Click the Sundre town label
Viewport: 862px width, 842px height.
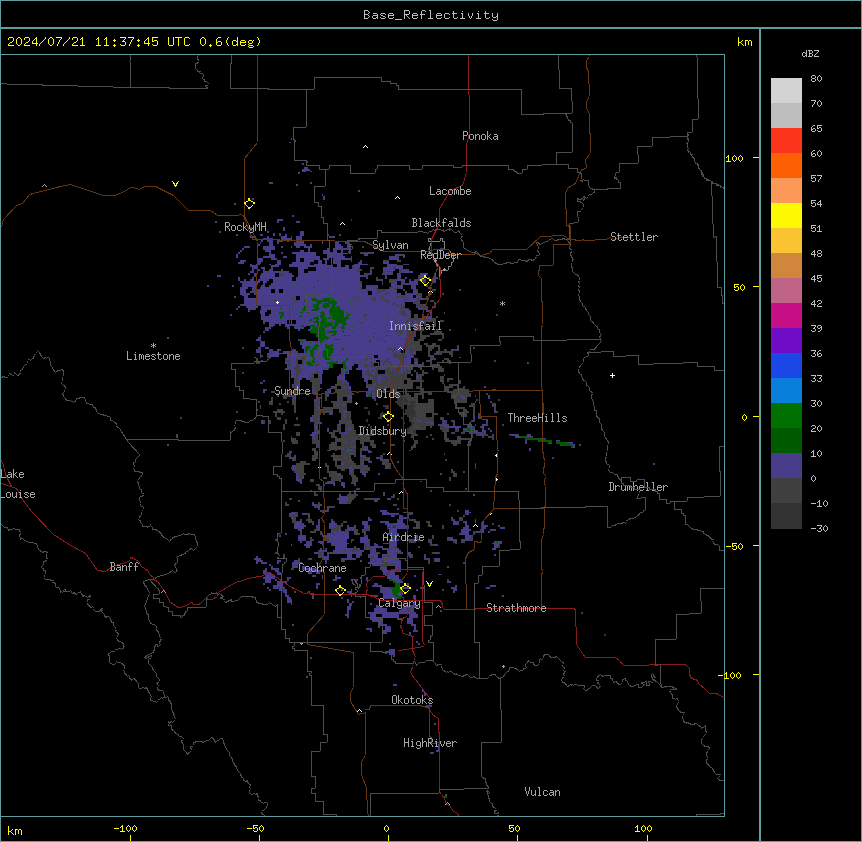(x=292, y=391)
